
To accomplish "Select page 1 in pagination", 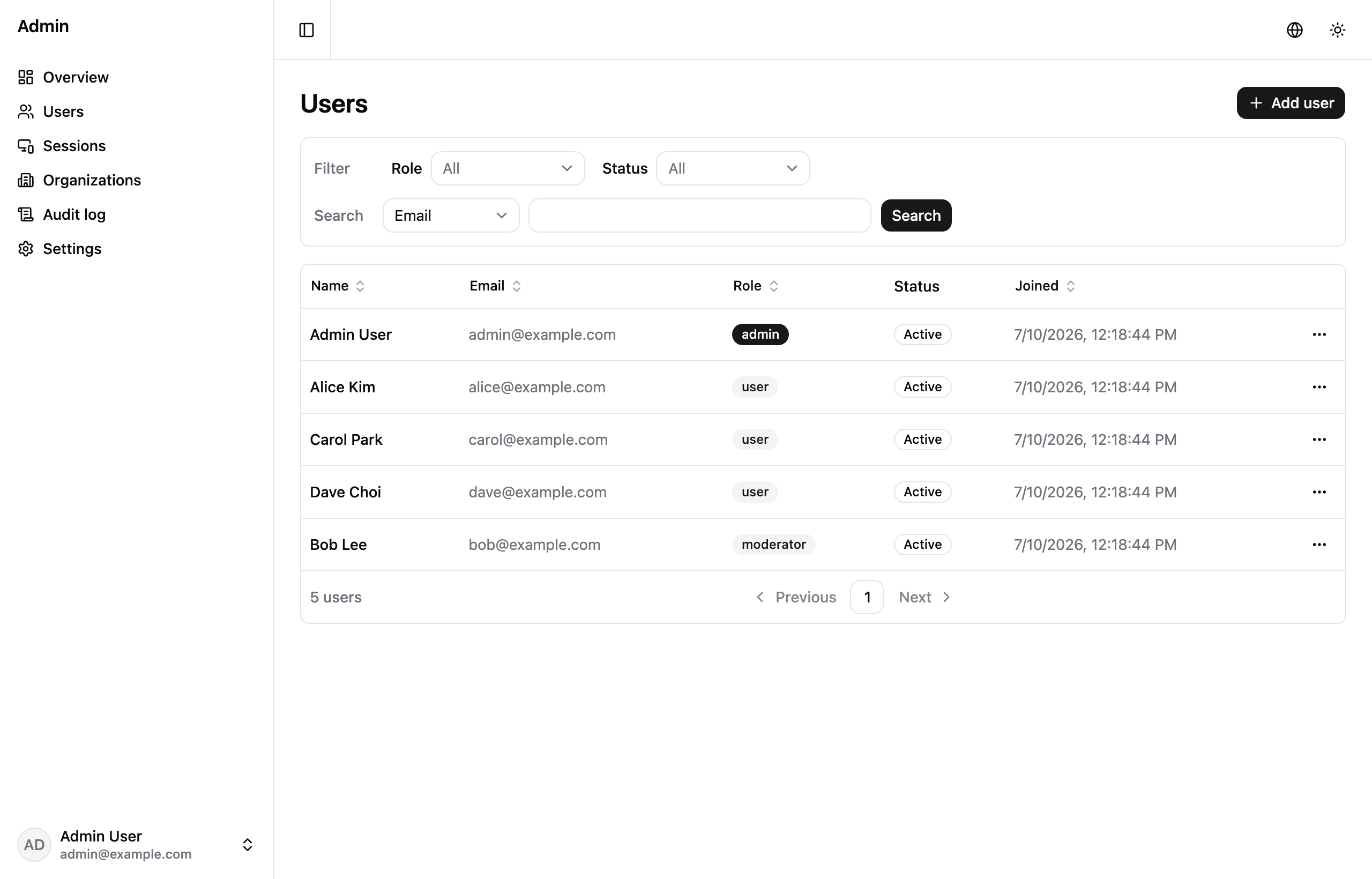I will click(x=867, y=597).
